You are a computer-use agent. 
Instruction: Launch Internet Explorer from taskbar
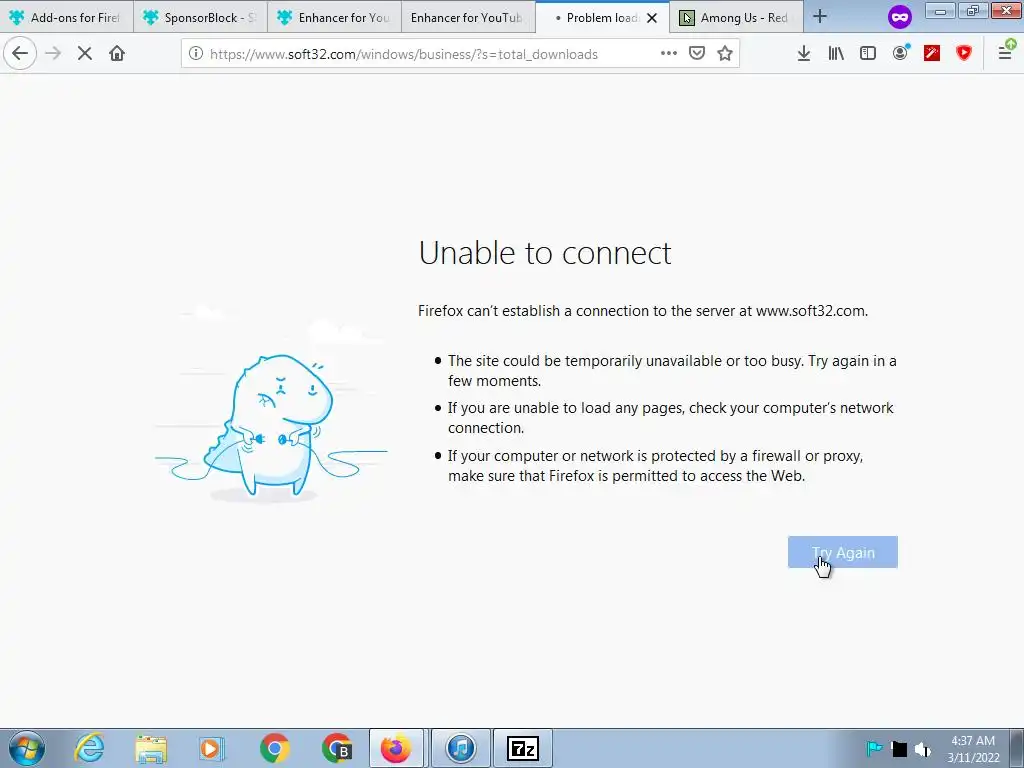pos(89,748)
